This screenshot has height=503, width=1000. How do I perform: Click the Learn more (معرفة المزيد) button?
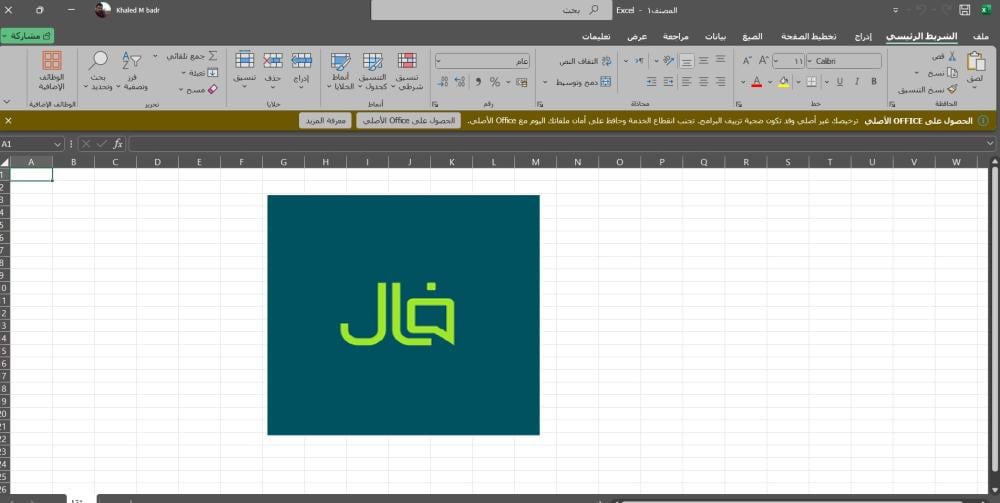[325, 120]
